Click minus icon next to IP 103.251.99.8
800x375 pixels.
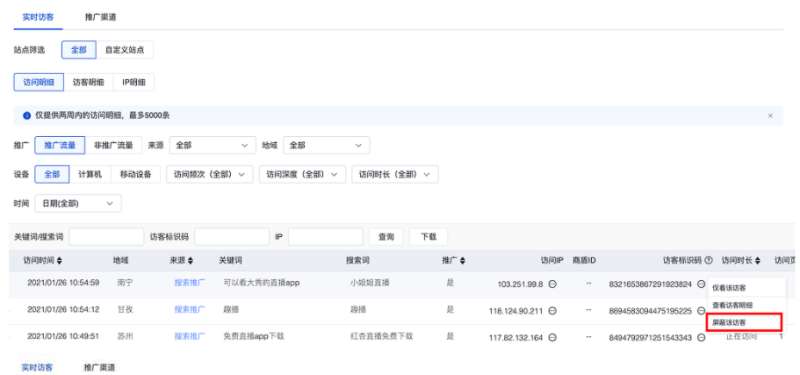click(553, 284)
